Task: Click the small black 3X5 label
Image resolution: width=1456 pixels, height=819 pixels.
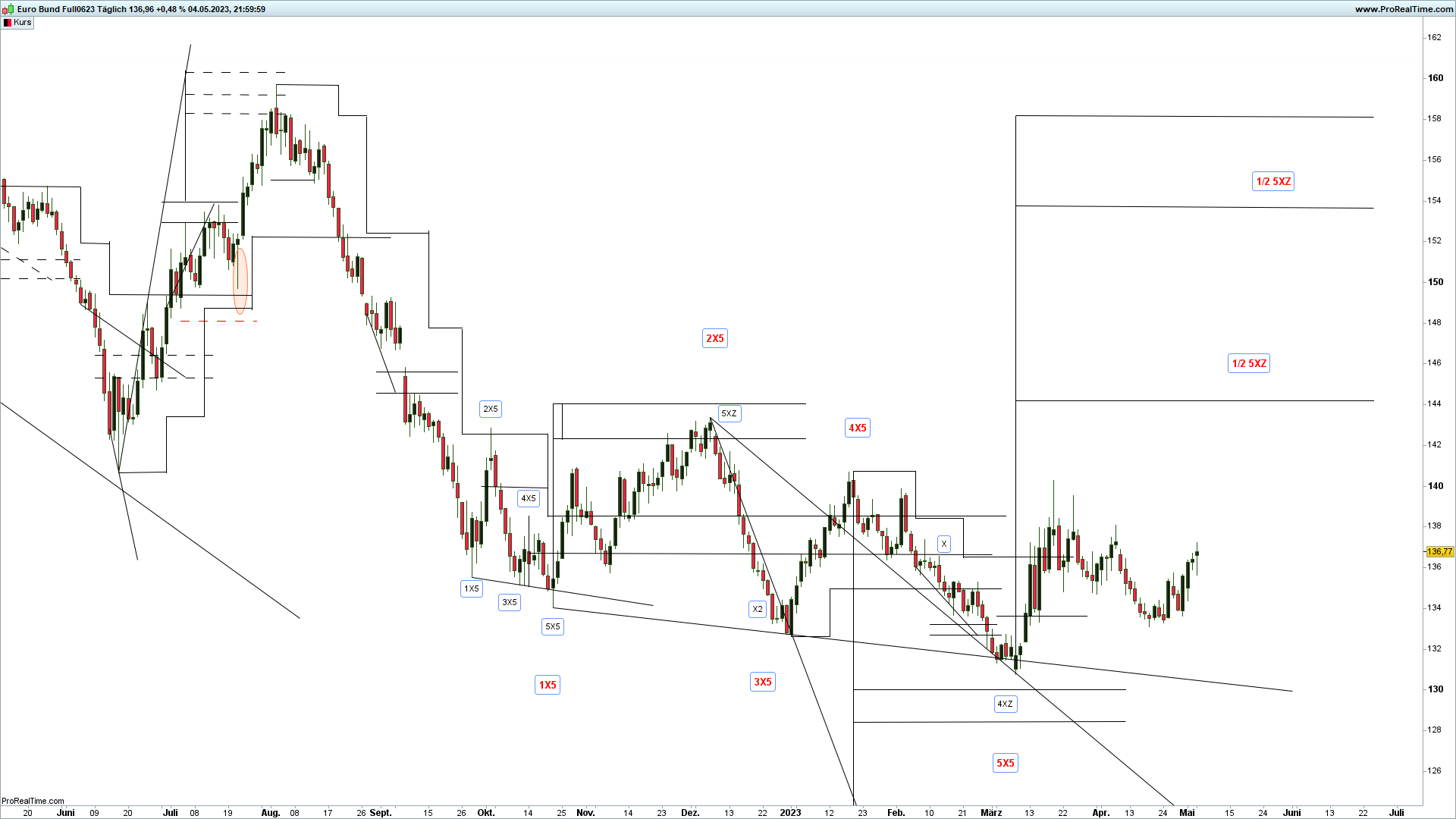Action: tap(510, 602)
